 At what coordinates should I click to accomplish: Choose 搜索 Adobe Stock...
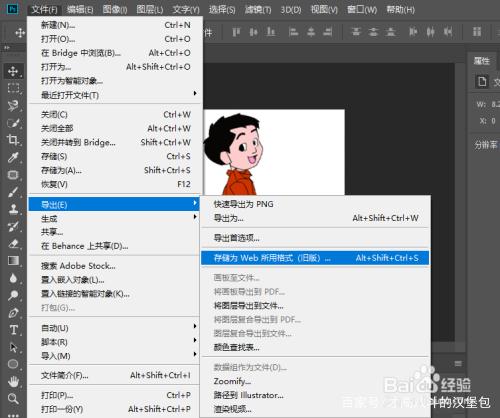click(115, 266)
